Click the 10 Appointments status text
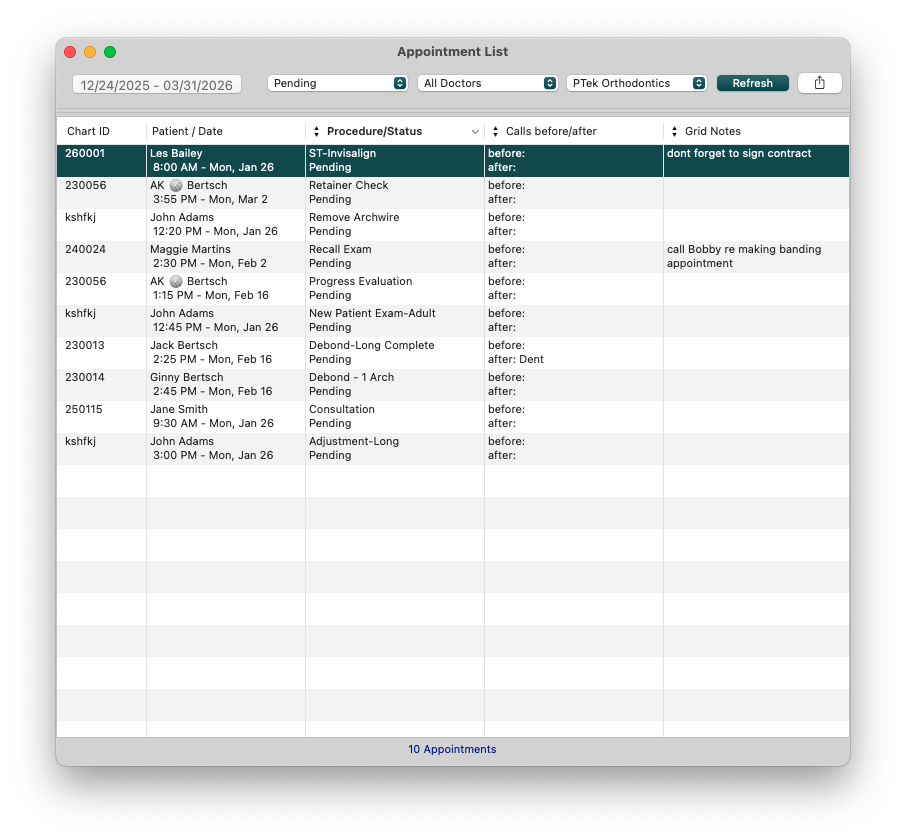 pos(452,749)
